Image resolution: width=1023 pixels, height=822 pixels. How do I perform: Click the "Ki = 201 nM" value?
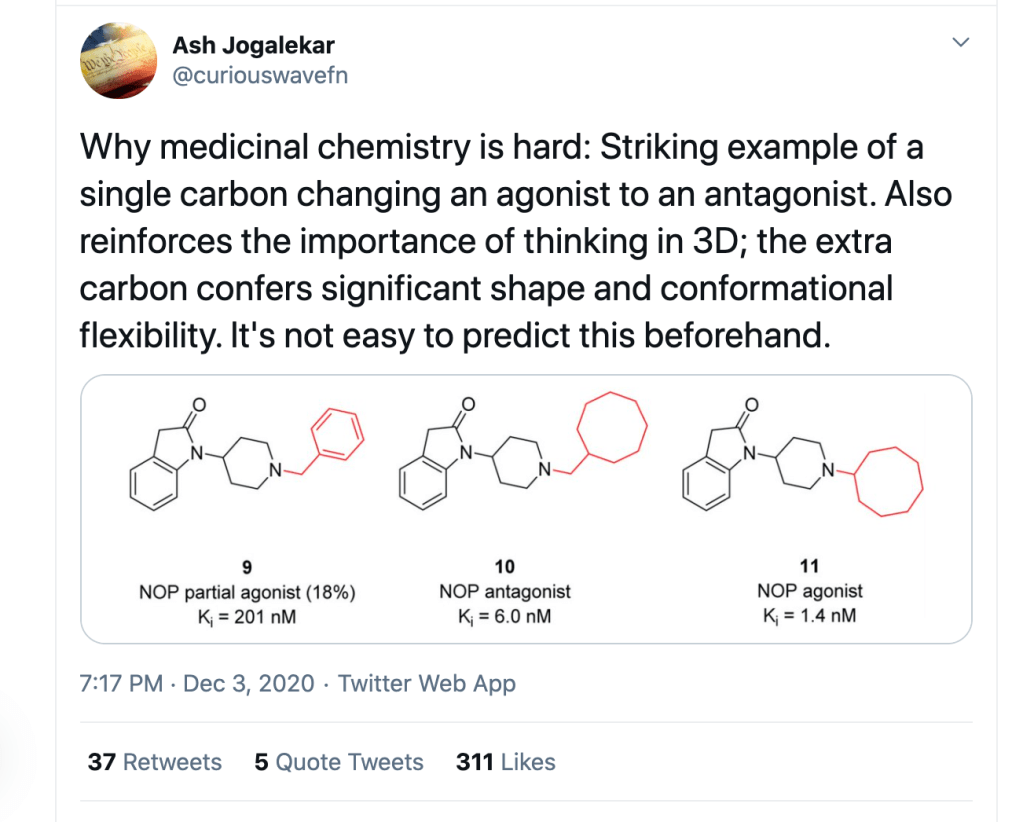point(247,615)
